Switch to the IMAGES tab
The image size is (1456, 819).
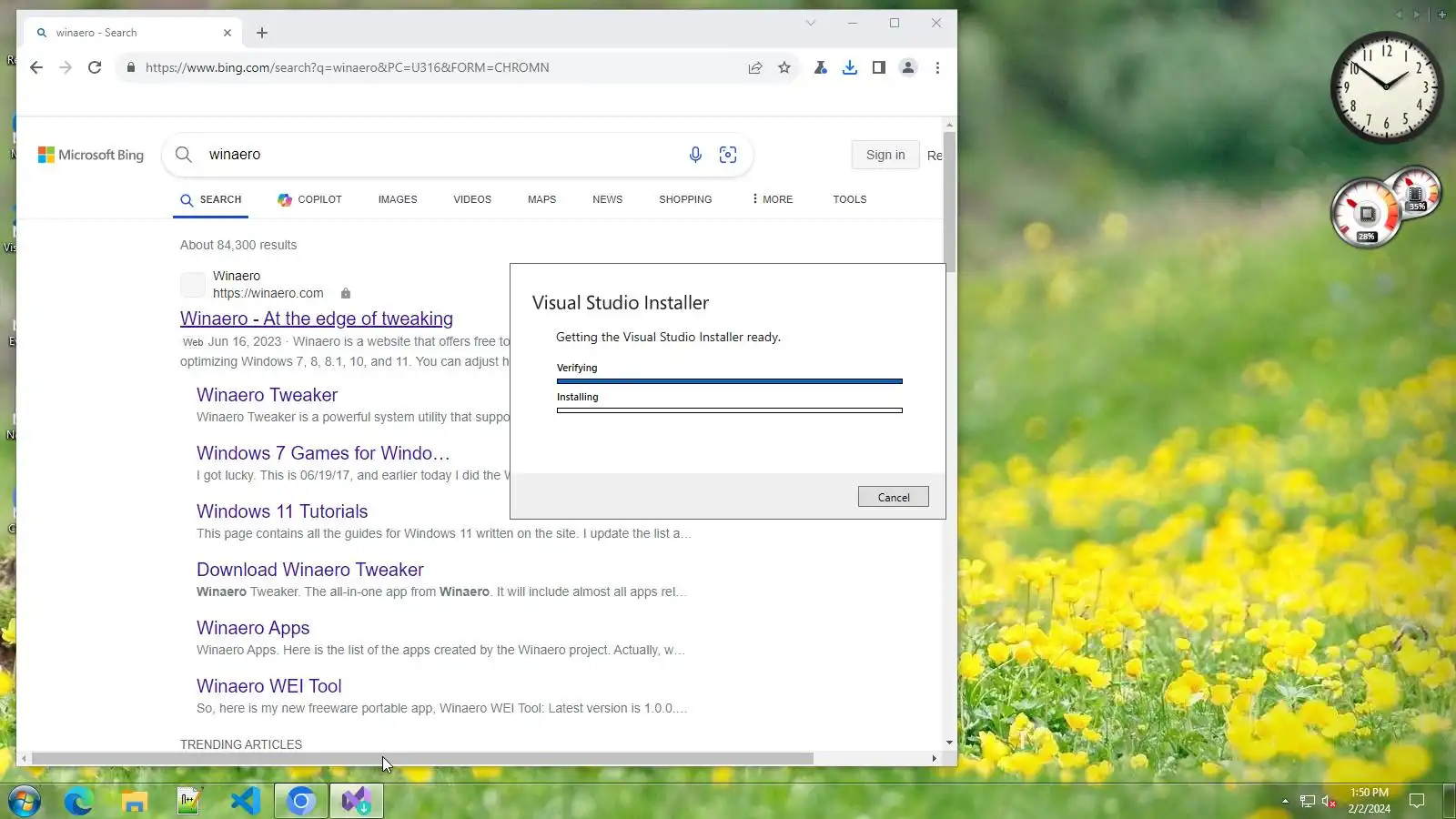[x=398, y=200]
